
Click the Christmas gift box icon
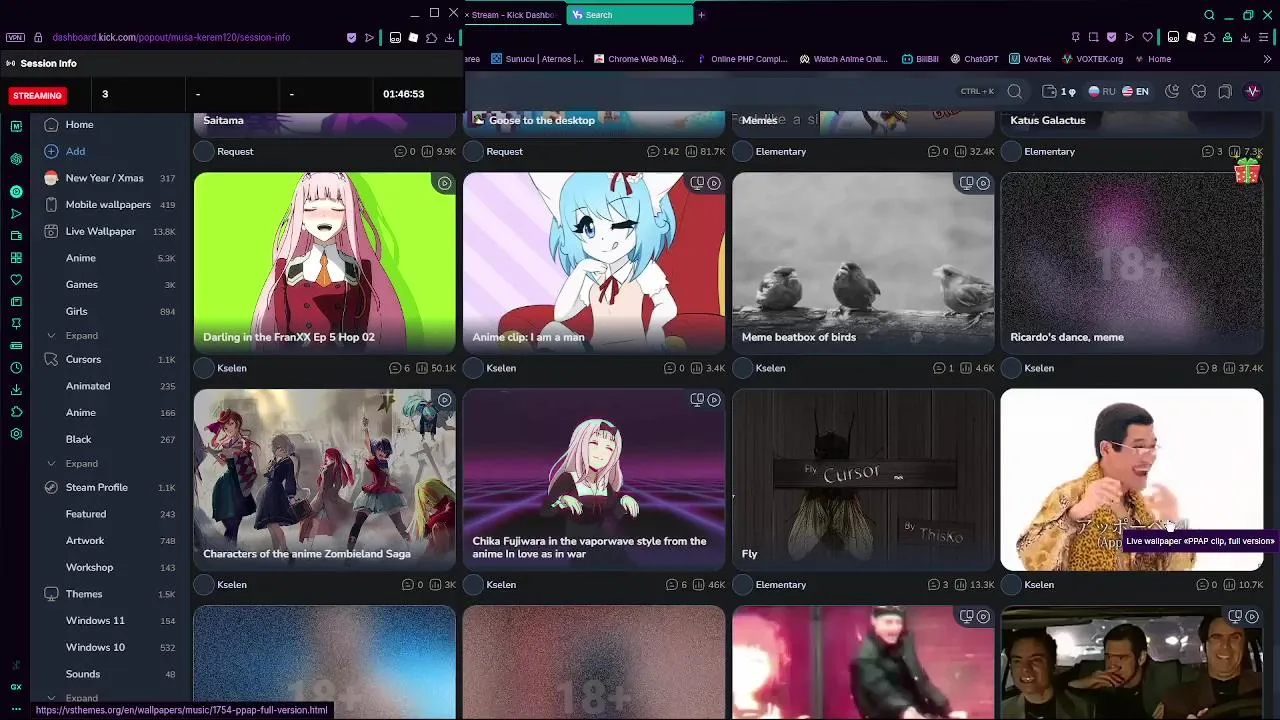(x=1247, y=172)
